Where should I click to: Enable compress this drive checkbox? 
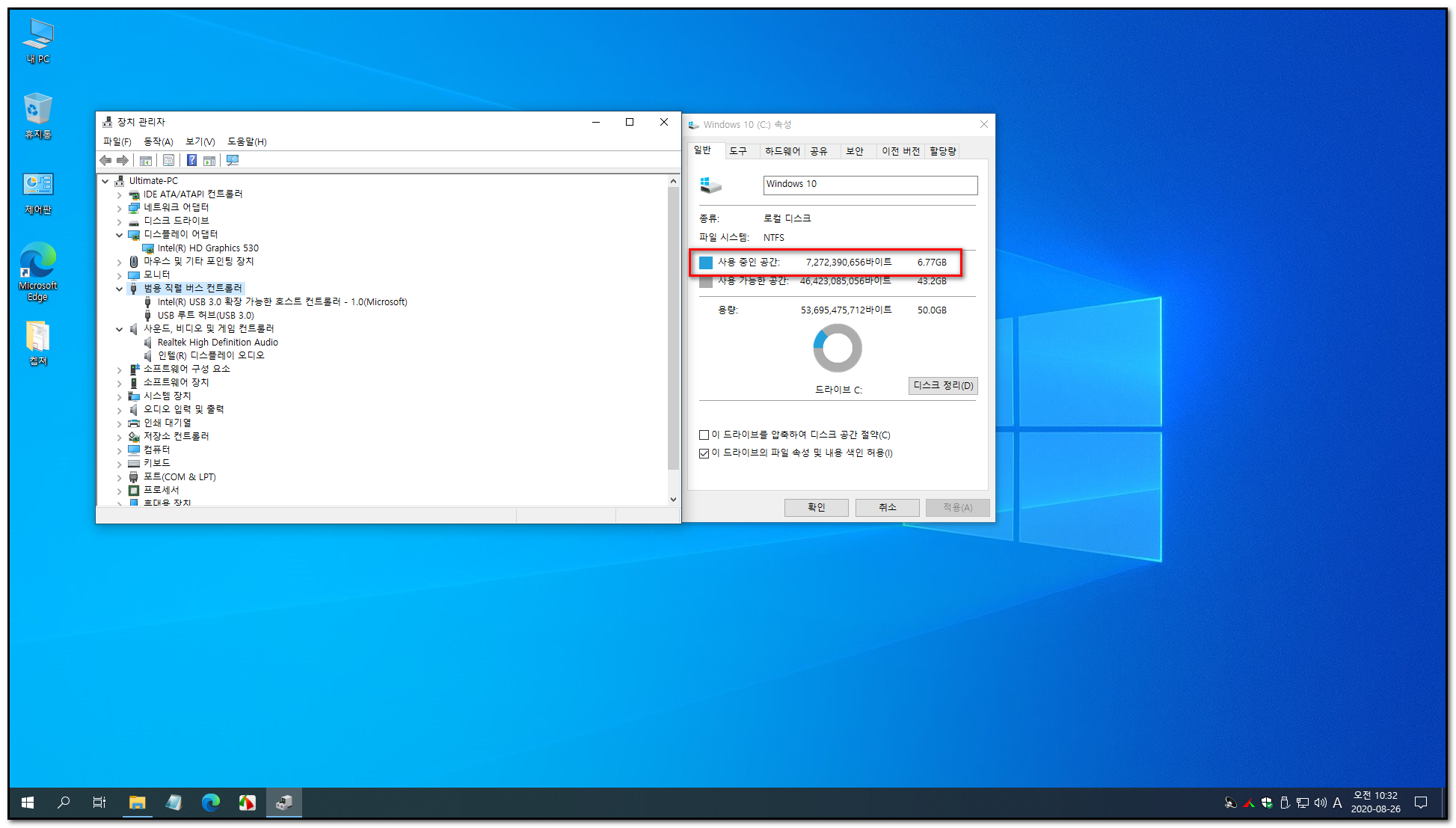click(x=704, y=435)
